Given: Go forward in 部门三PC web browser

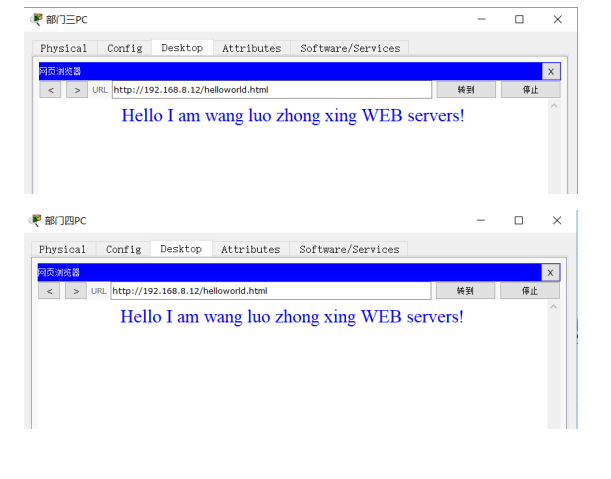Looking at the screenshot, I should (x=77, y=90).
